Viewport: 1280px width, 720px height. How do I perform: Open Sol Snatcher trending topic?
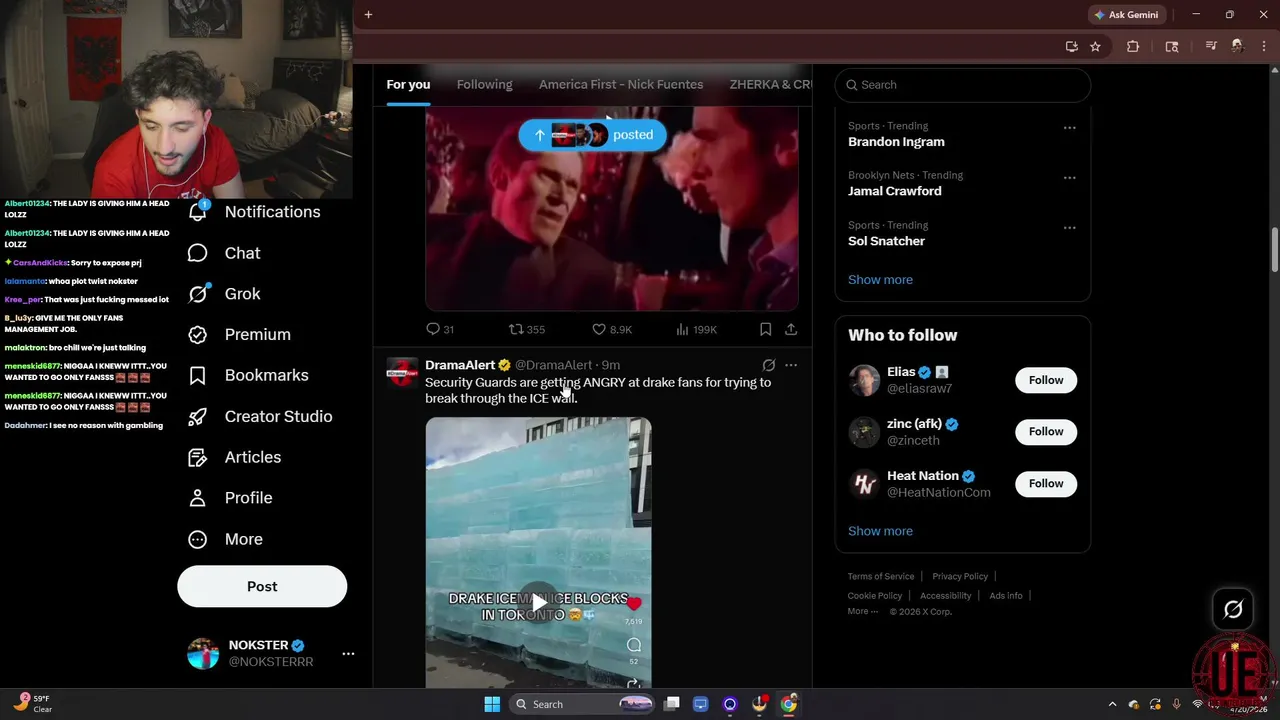click(886, 241)
